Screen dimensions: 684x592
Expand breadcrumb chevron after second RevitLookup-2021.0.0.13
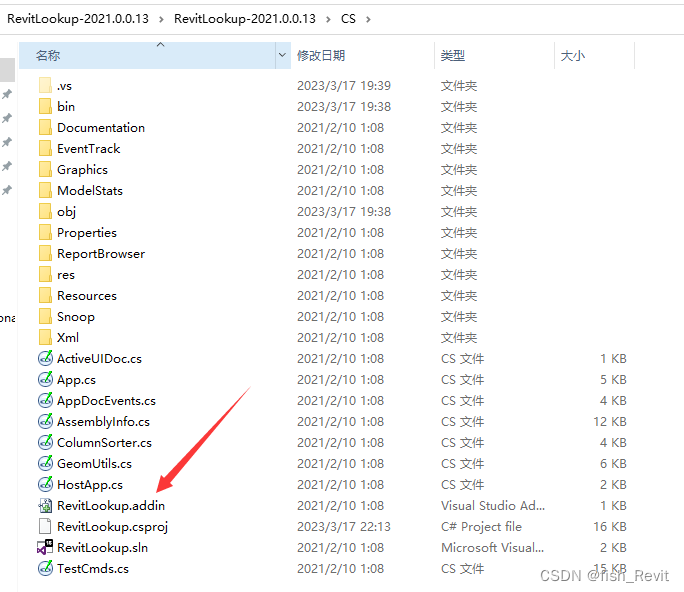click(328, 19)
